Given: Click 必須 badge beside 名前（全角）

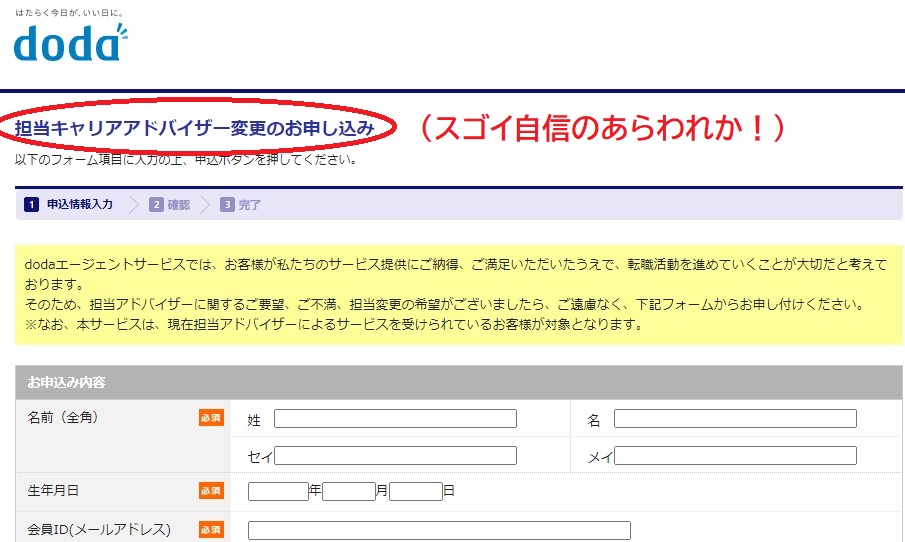Looking at the screenshot, I should tap(211, 418).
